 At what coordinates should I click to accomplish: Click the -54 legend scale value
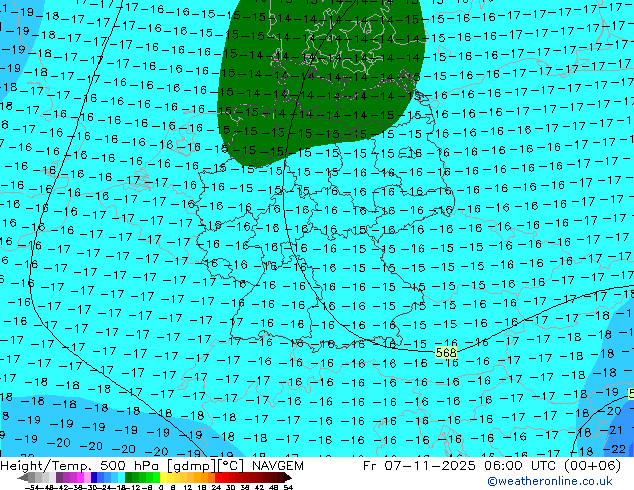pyautogui.click(x=32, y=487)
